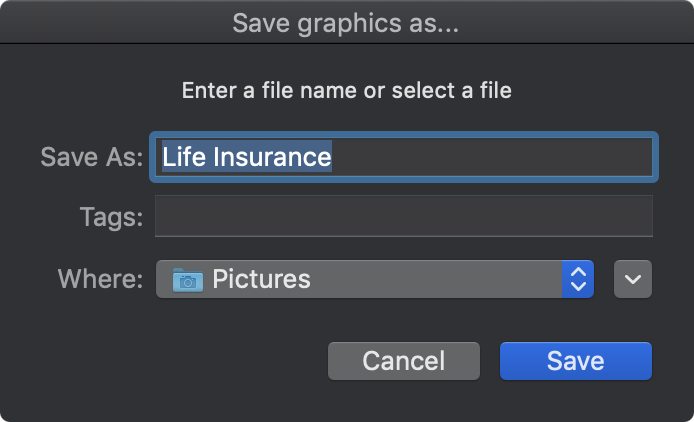Click the down chevron icon beside Pictures popup

632,279
